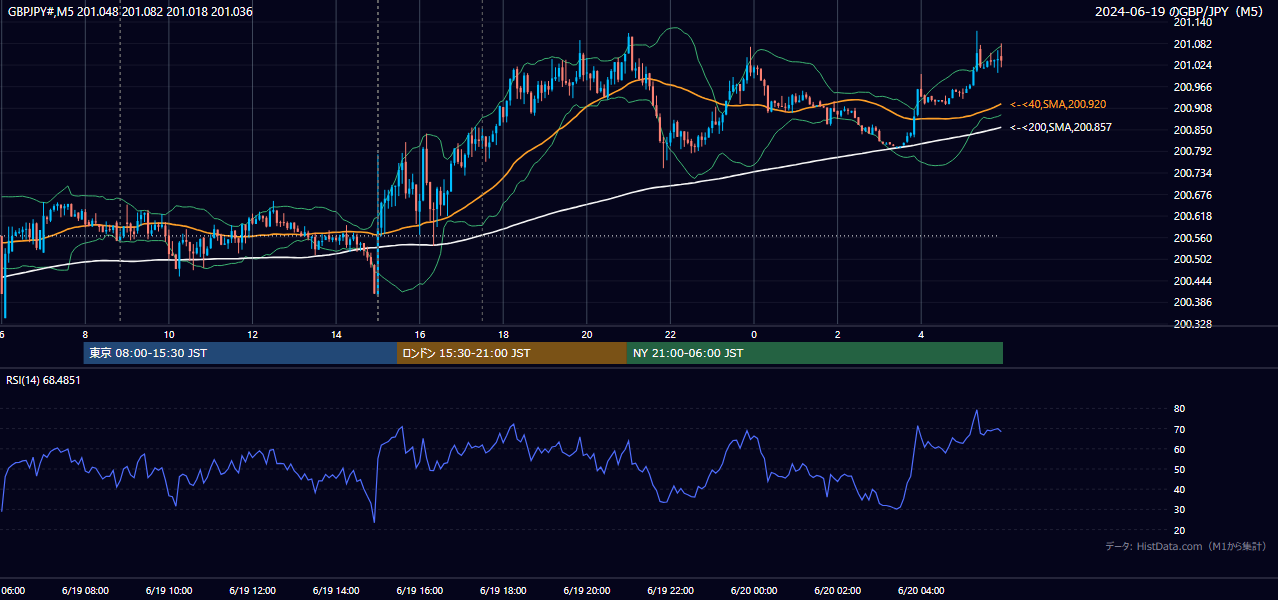Image resolution: width=1278 pixels, height=600 pixels.
Task: Click the 40,SMA,200.920 indicator label
Action: pyautogui.click(x=1058, y=104)
